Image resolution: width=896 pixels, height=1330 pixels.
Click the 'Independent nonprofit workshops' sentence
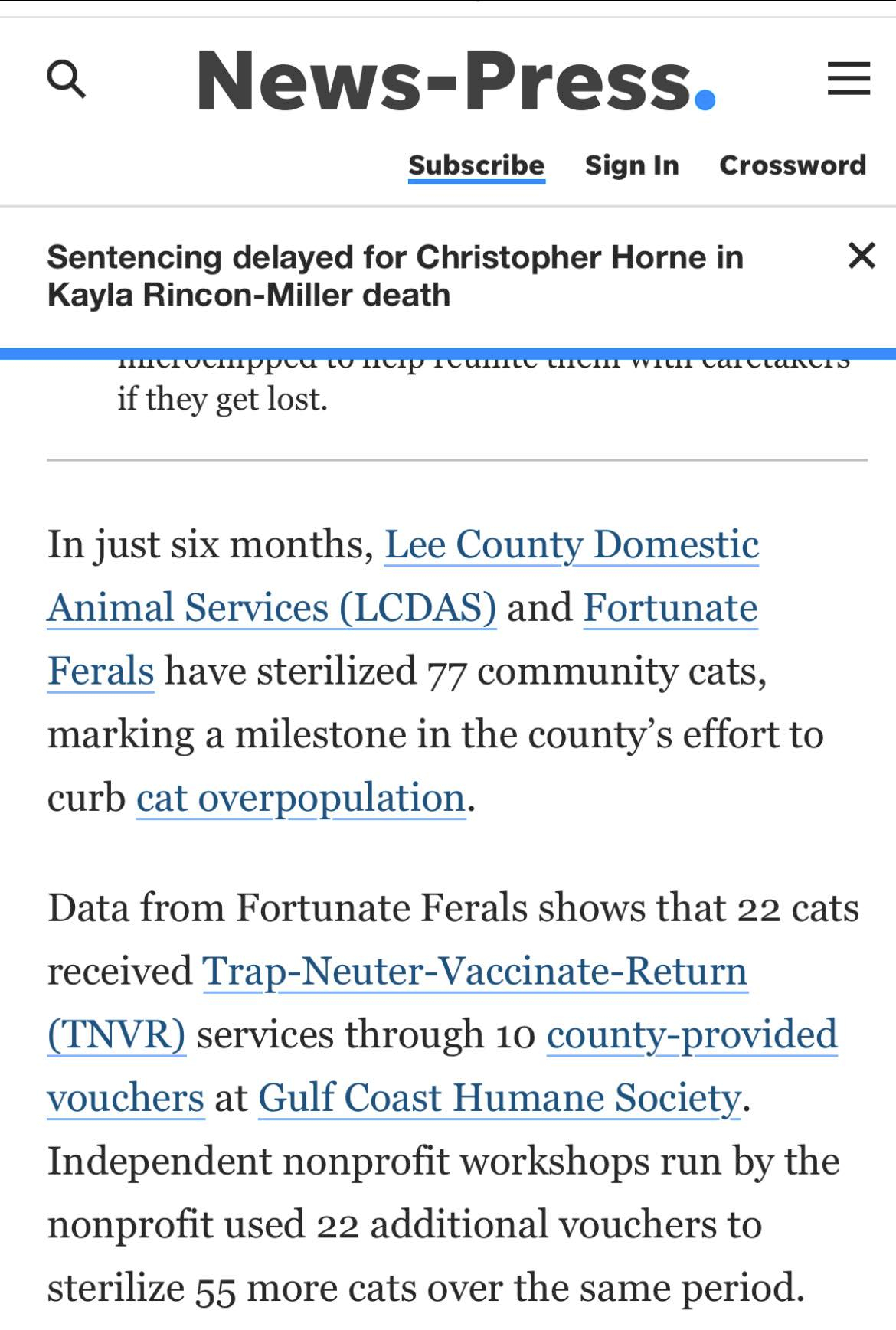[443, 1162]
